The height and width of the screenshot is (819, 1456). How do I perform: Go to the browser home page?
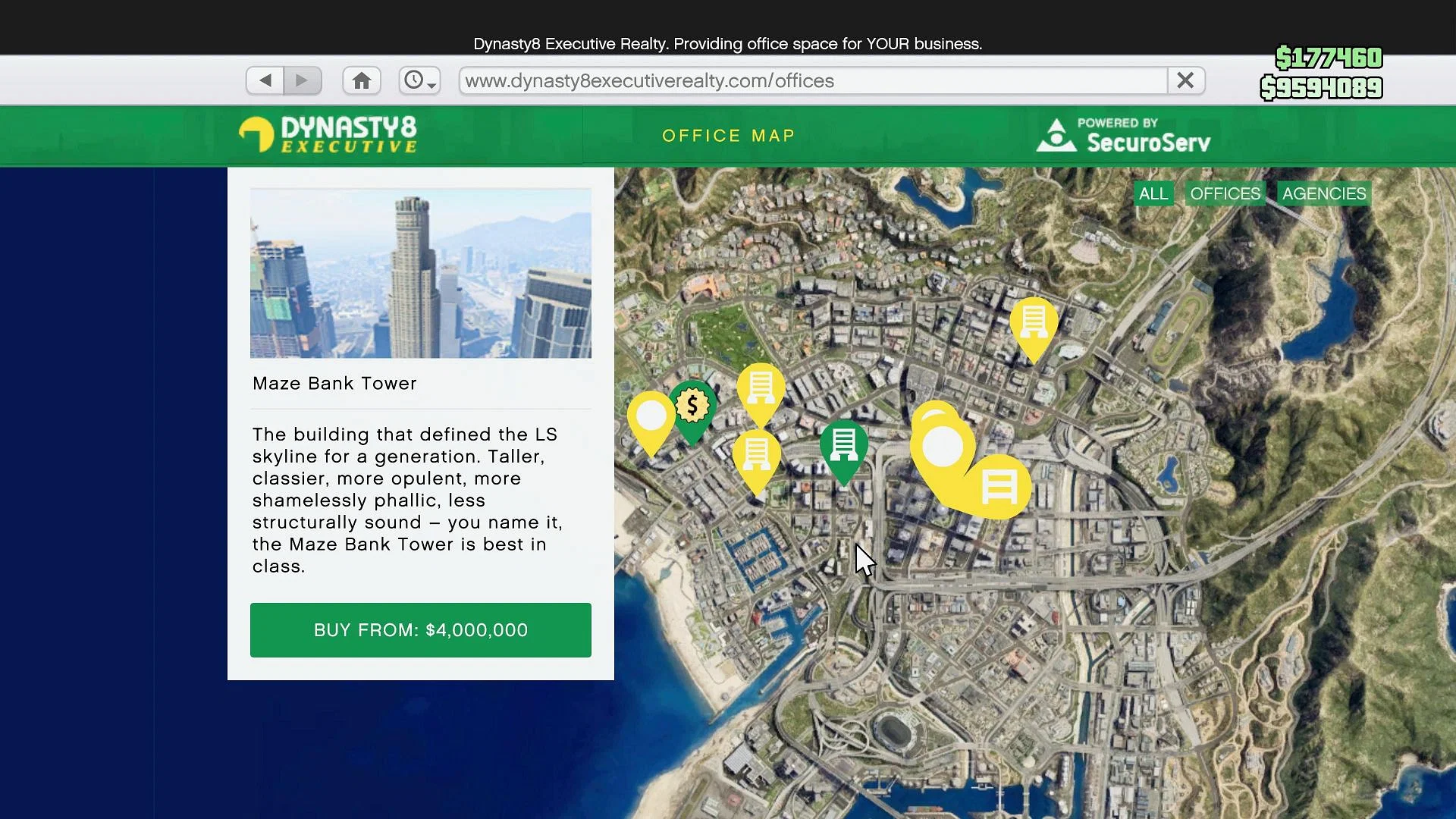(x=362, y=80)
